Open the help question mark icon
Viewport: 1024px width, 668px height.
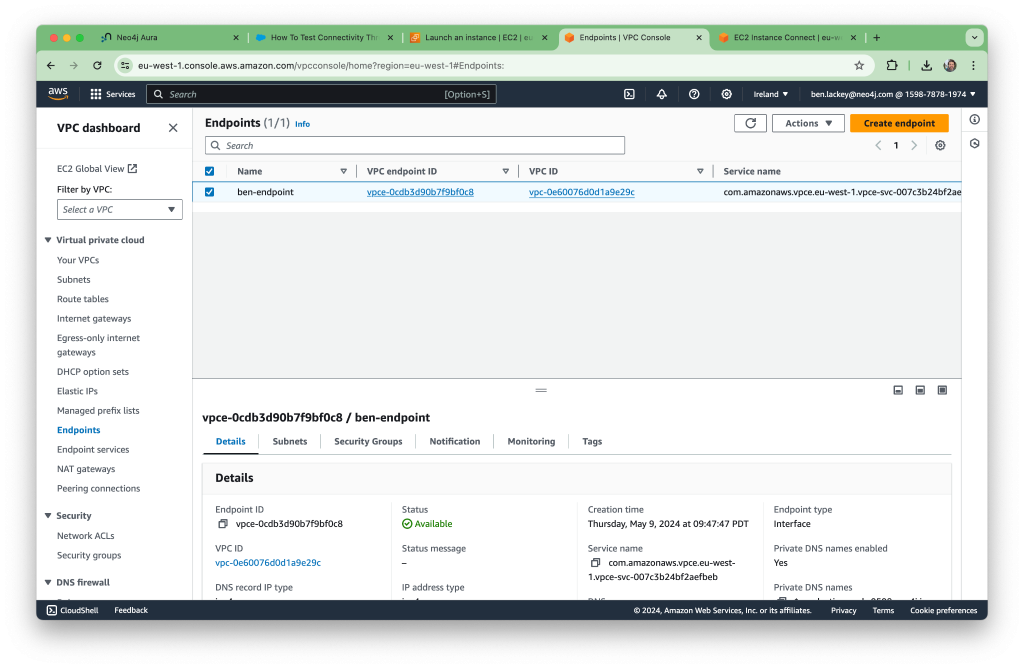(x=694, y=94)
